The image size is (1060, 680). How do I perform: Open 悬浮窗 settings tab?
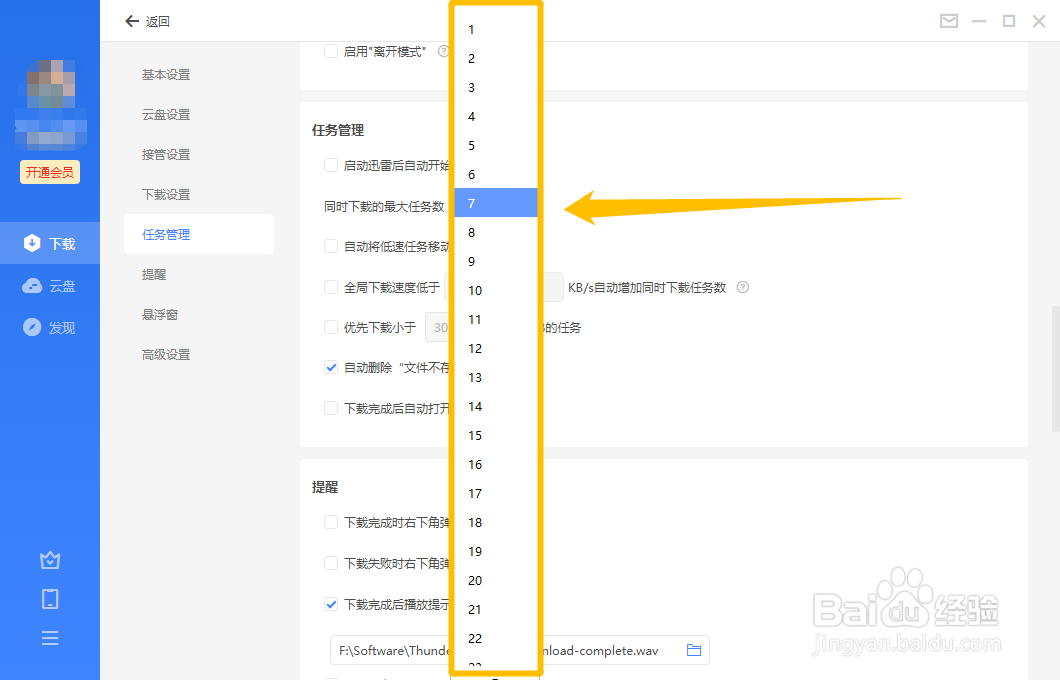160,314
